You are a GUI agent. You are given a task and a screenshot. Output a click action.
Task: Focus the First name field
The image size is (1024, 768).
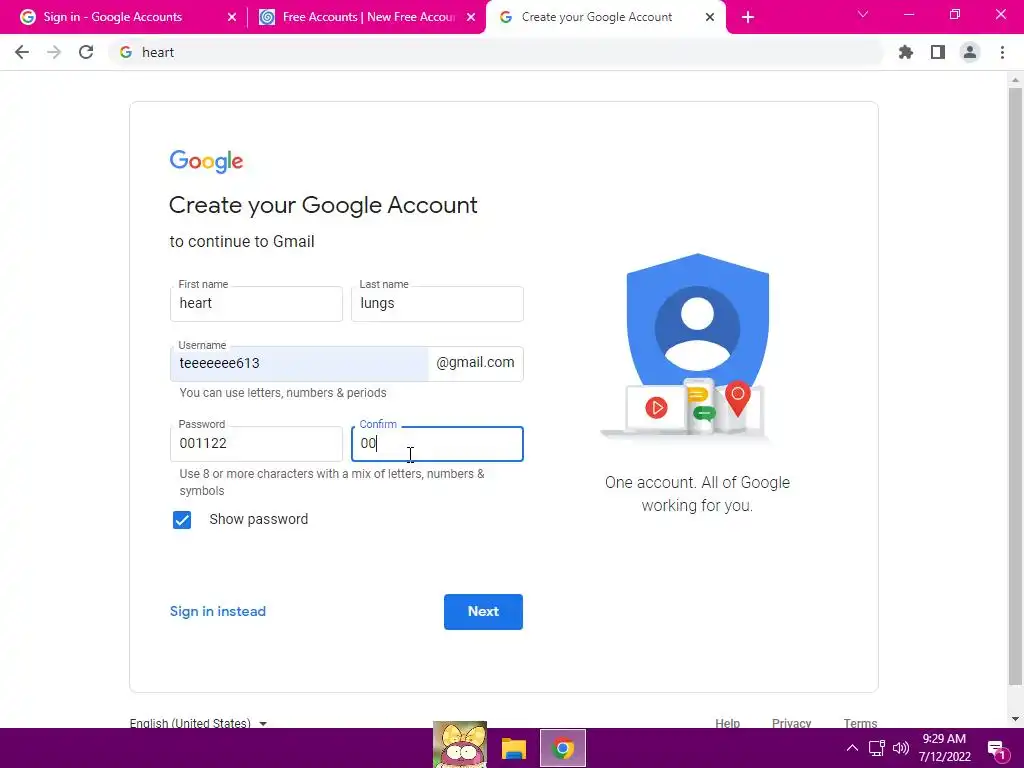pos(256,304)
